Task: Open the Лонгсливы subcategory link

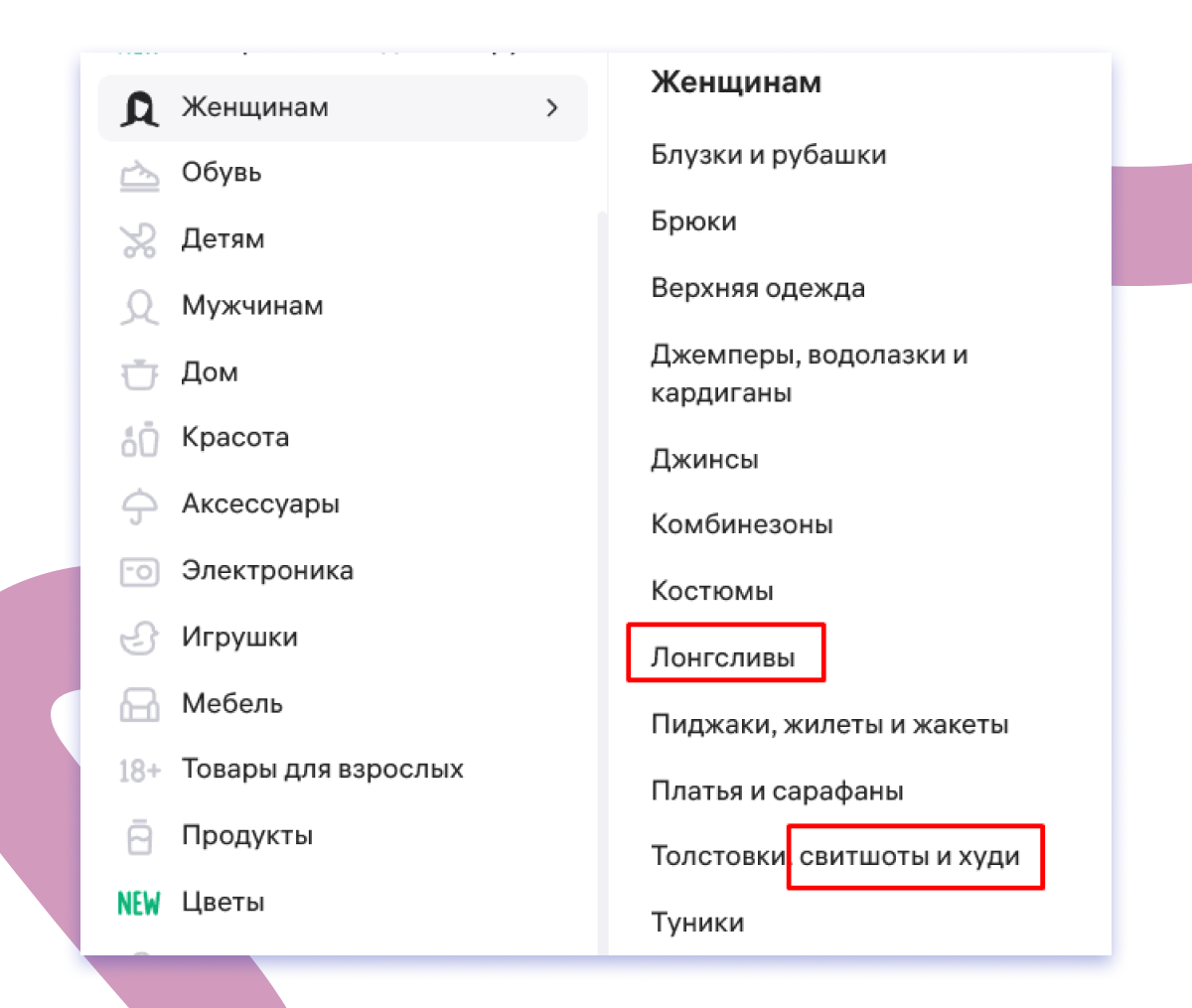Action: coord(724,652)
